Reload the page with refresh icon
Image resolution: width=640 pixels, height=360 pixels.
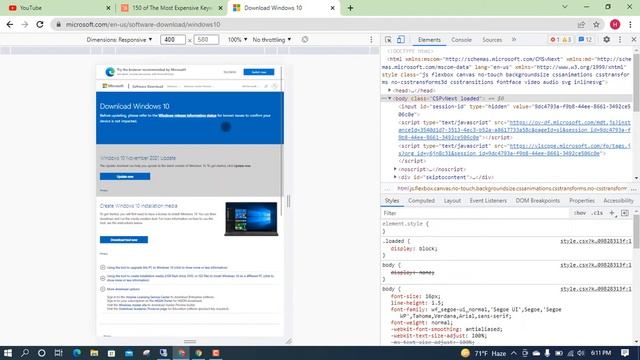(x=40, y=24)
